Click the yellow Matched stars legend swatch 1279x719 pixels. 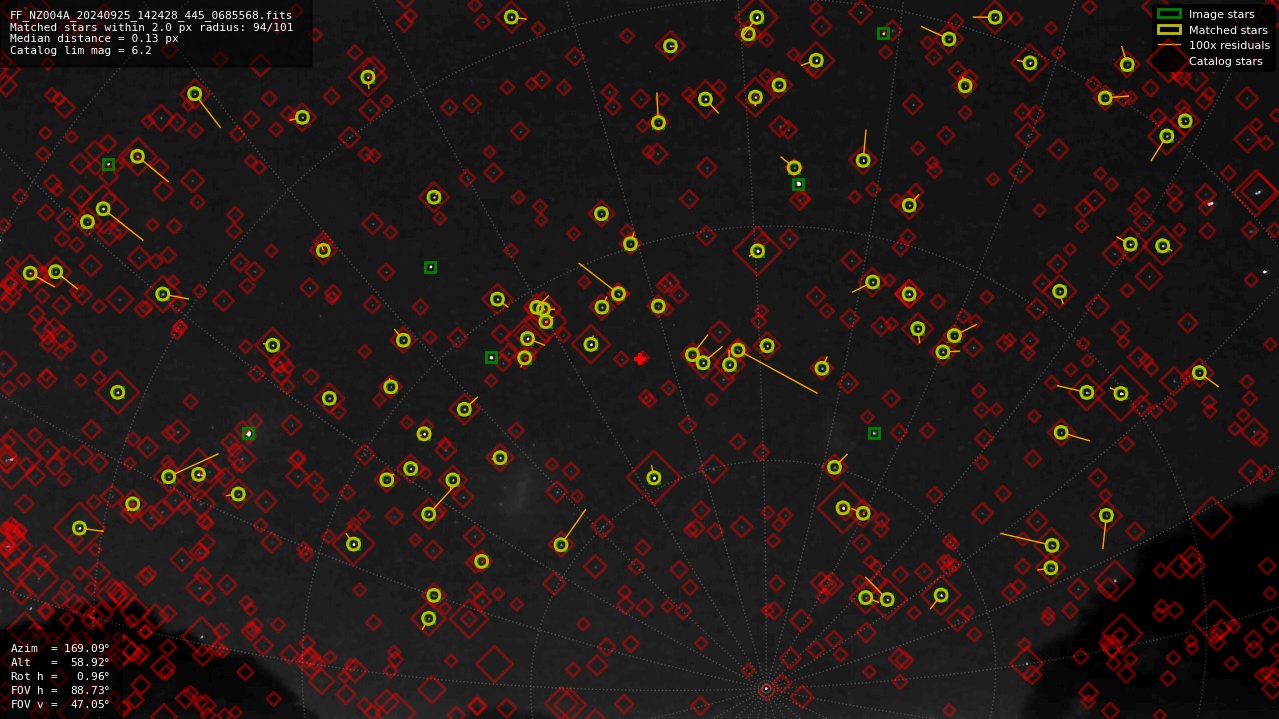coord(1169,30)
